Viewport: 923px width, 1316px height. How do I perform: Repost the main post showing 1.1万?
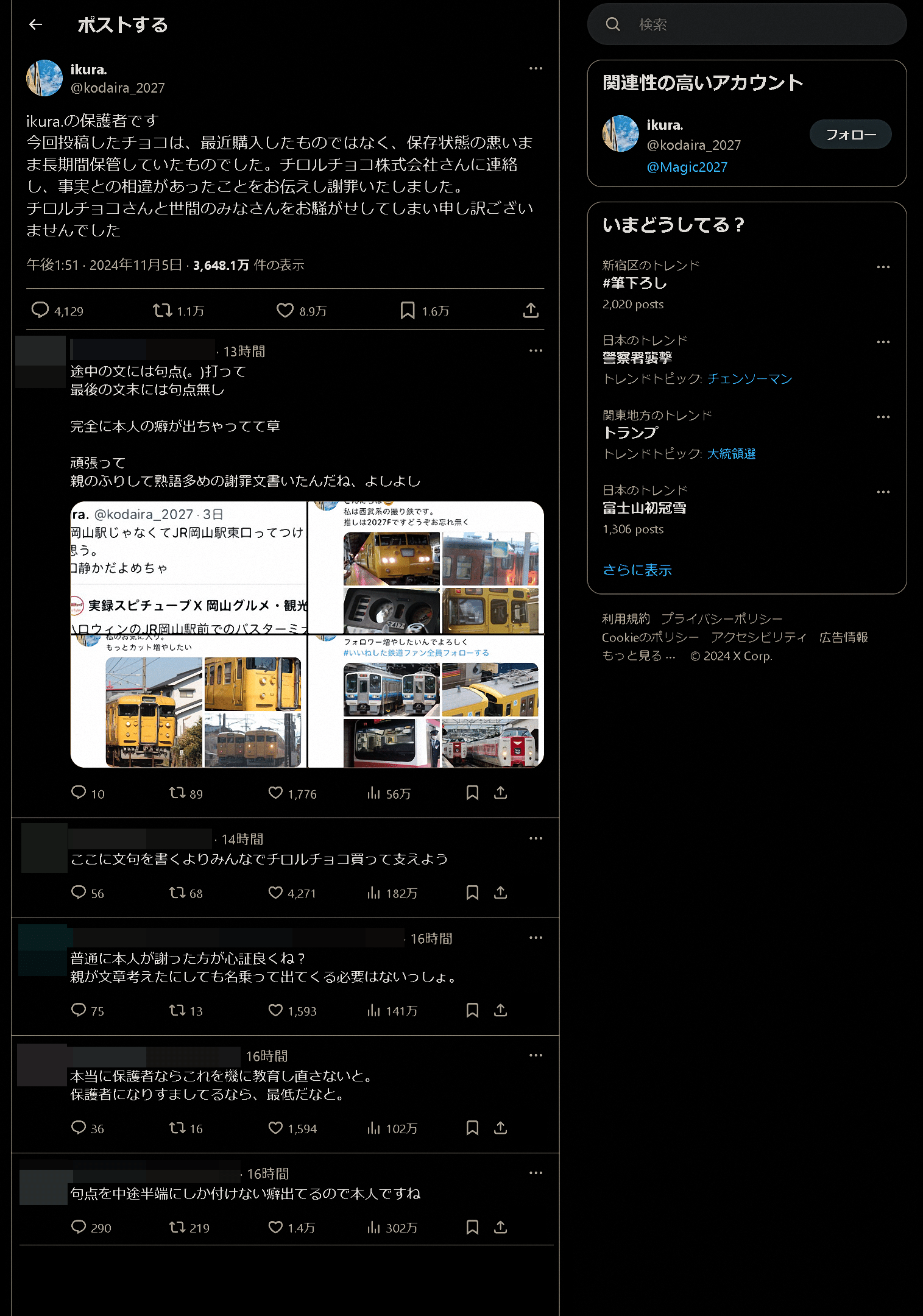[x=162, y=310]
